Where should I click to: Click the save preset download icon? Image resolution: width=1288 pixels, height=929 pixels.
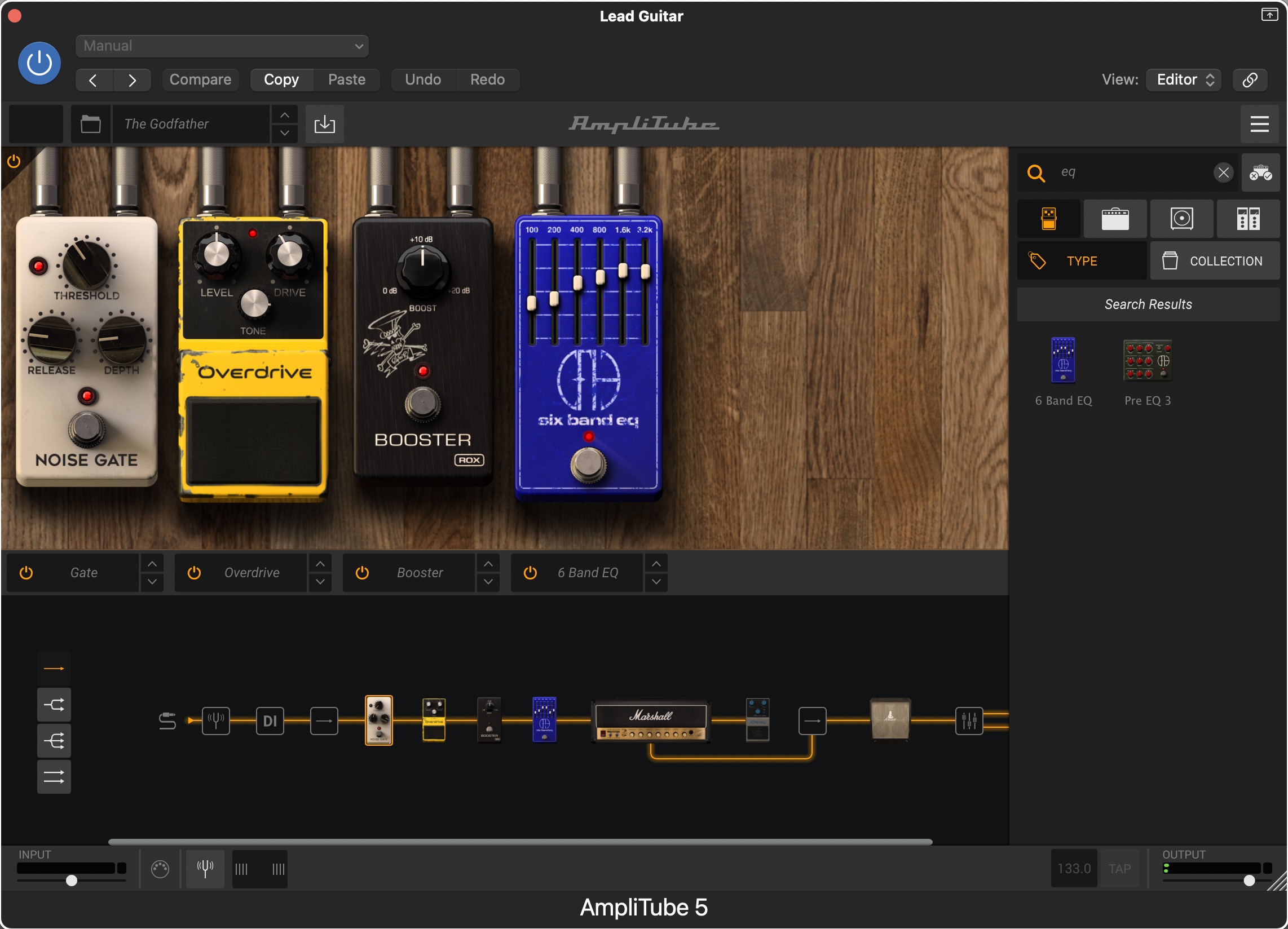(325, 124)
